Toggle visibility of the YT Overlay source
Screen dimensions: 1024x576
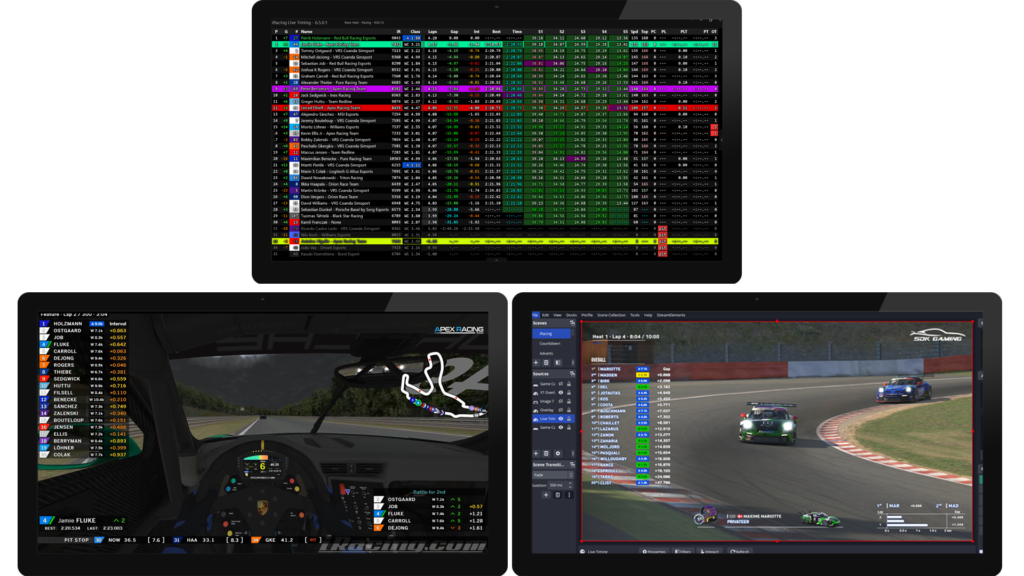tap(561, 391)
